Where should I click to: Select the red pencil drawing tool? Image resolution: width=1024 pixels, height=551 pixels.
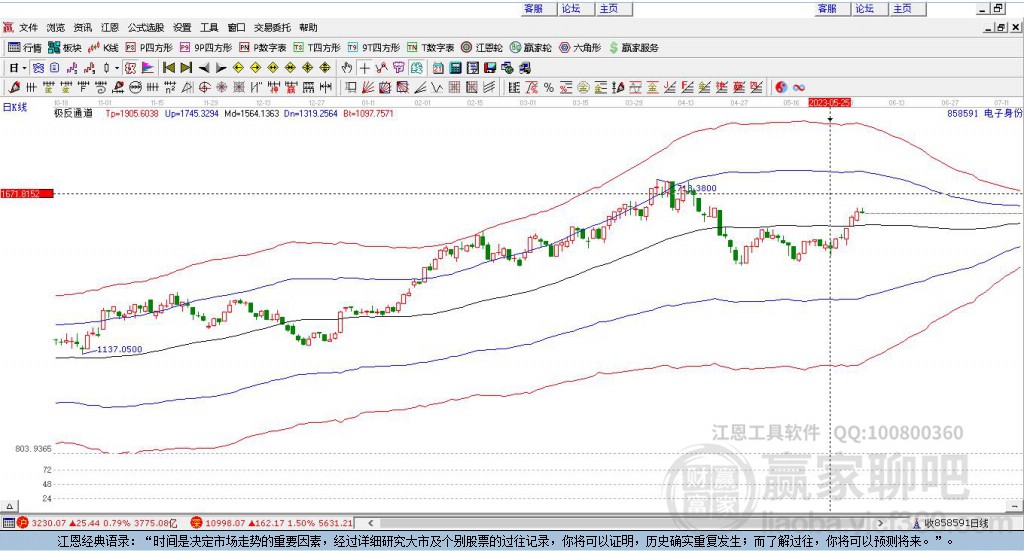(14, 87)
